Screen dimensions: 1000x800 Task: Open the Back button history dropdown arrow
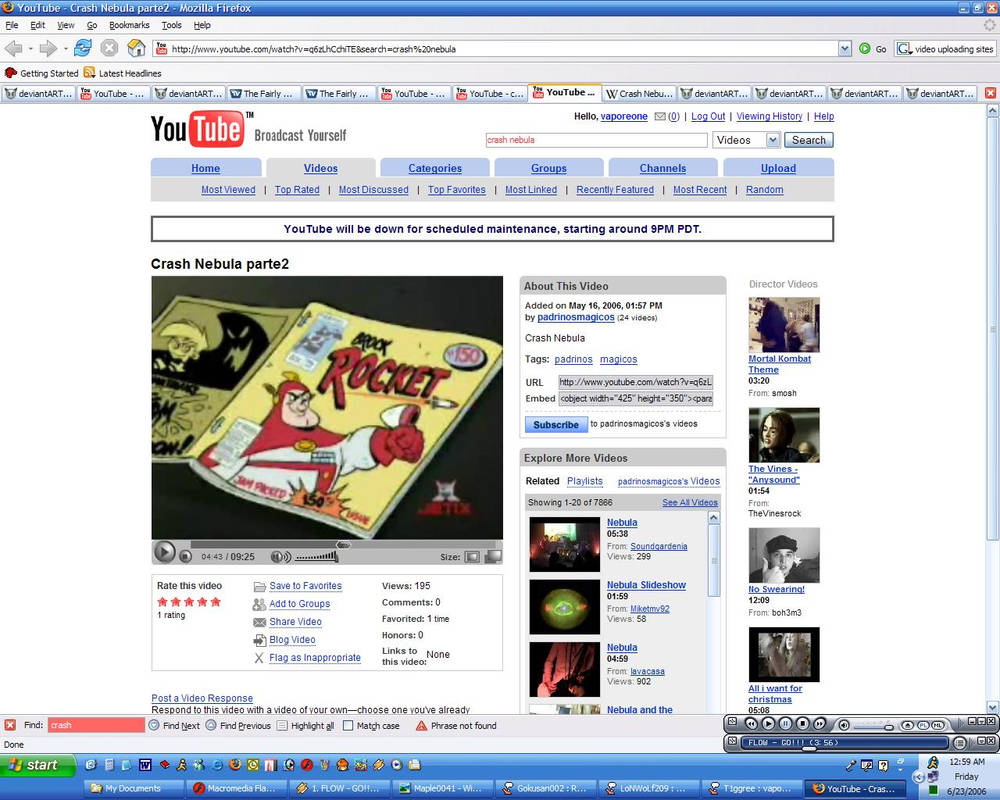click(x=31, y=48)
